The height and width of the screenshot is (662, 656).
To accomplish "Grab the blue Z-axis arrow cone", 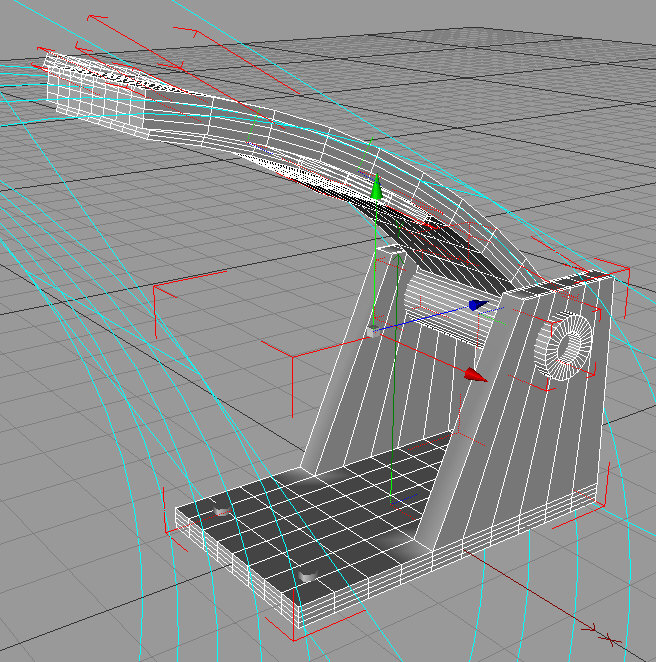I will [478, 305].
